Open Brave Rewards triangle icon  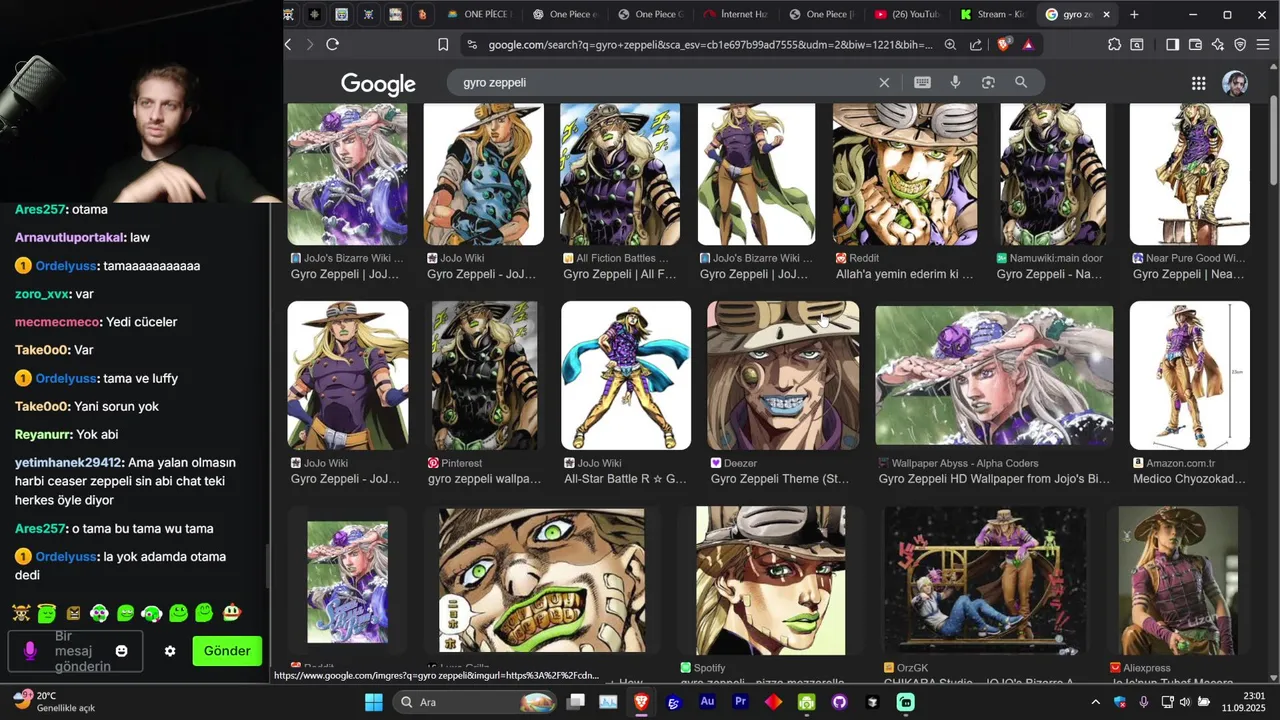(x=1027, y=44)
